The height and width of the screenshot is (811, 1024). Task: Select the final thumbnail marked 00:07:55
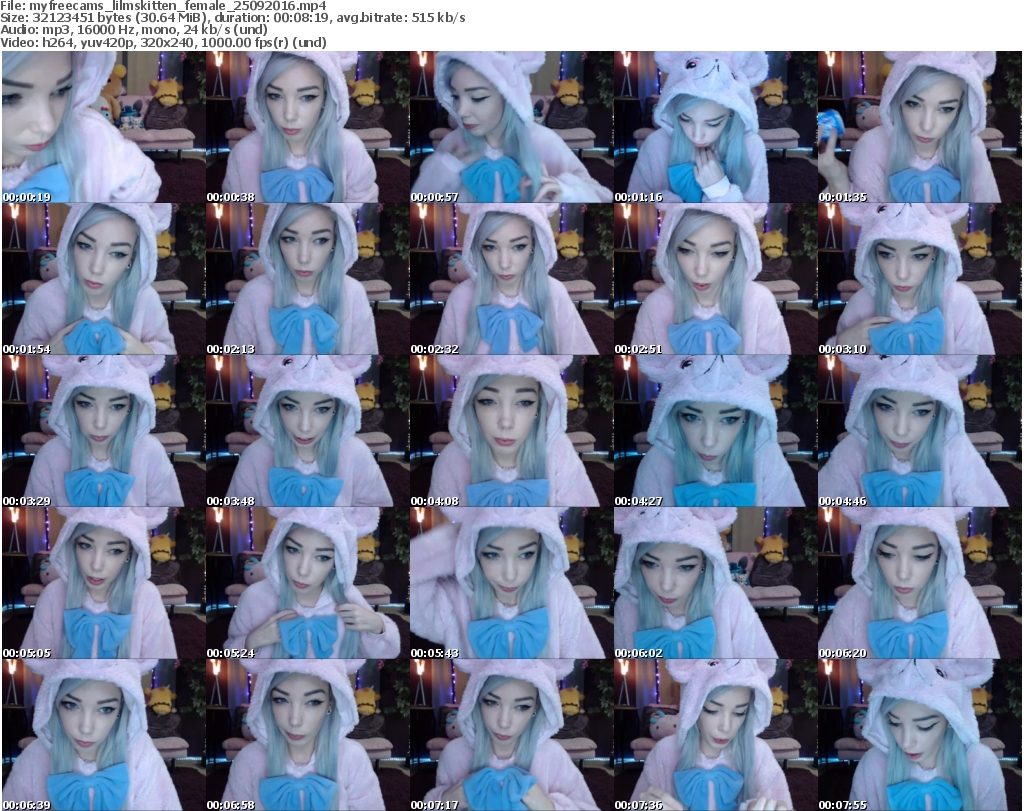(920, 735)
